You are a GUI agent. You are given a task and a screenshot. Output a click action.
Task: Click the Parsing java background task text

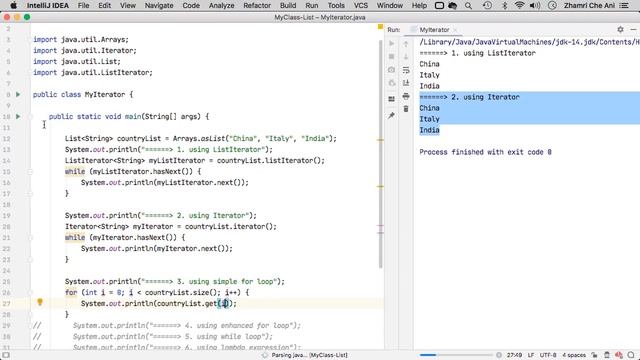pyautogui.click(x=309, y=355)
